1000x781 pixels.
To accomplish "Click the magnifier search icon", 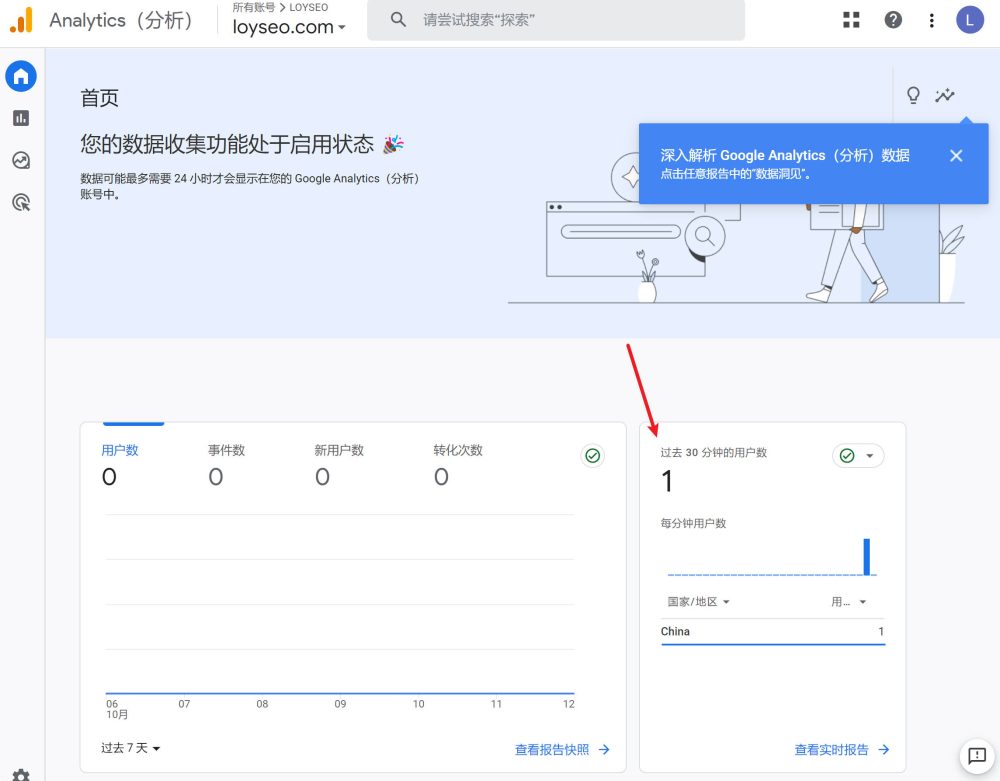I will coord(398,20).
